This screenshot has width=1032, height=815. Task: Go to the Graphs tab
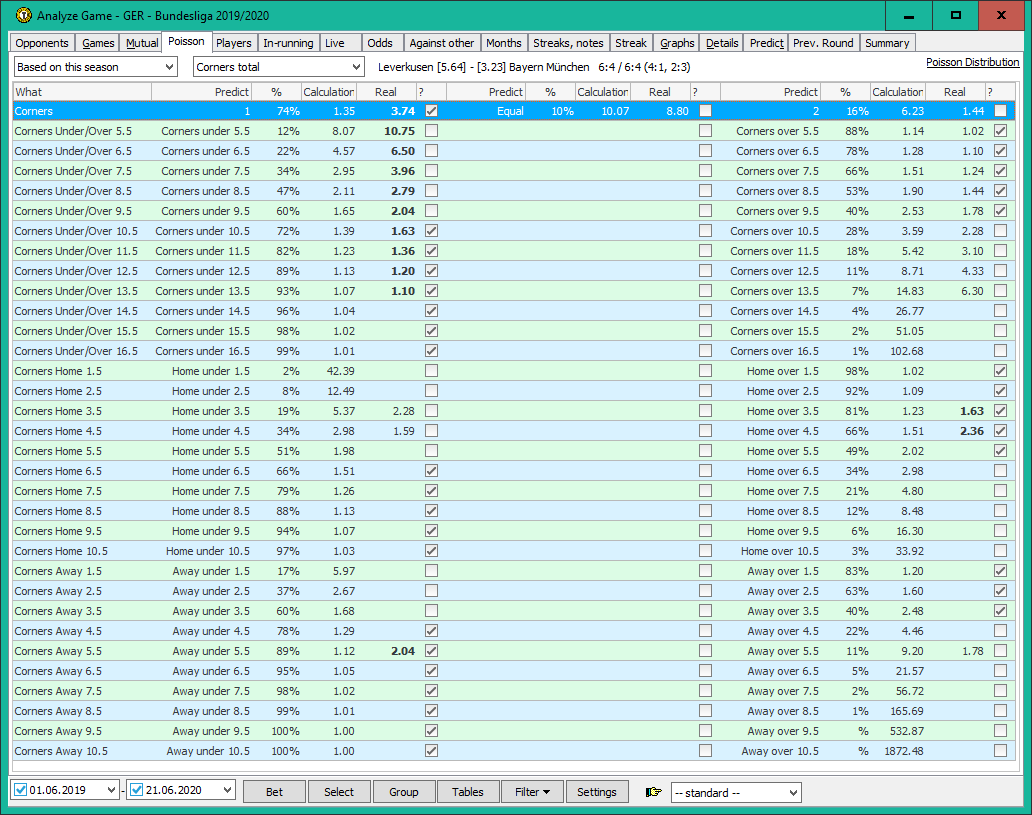tap(677, 43)
